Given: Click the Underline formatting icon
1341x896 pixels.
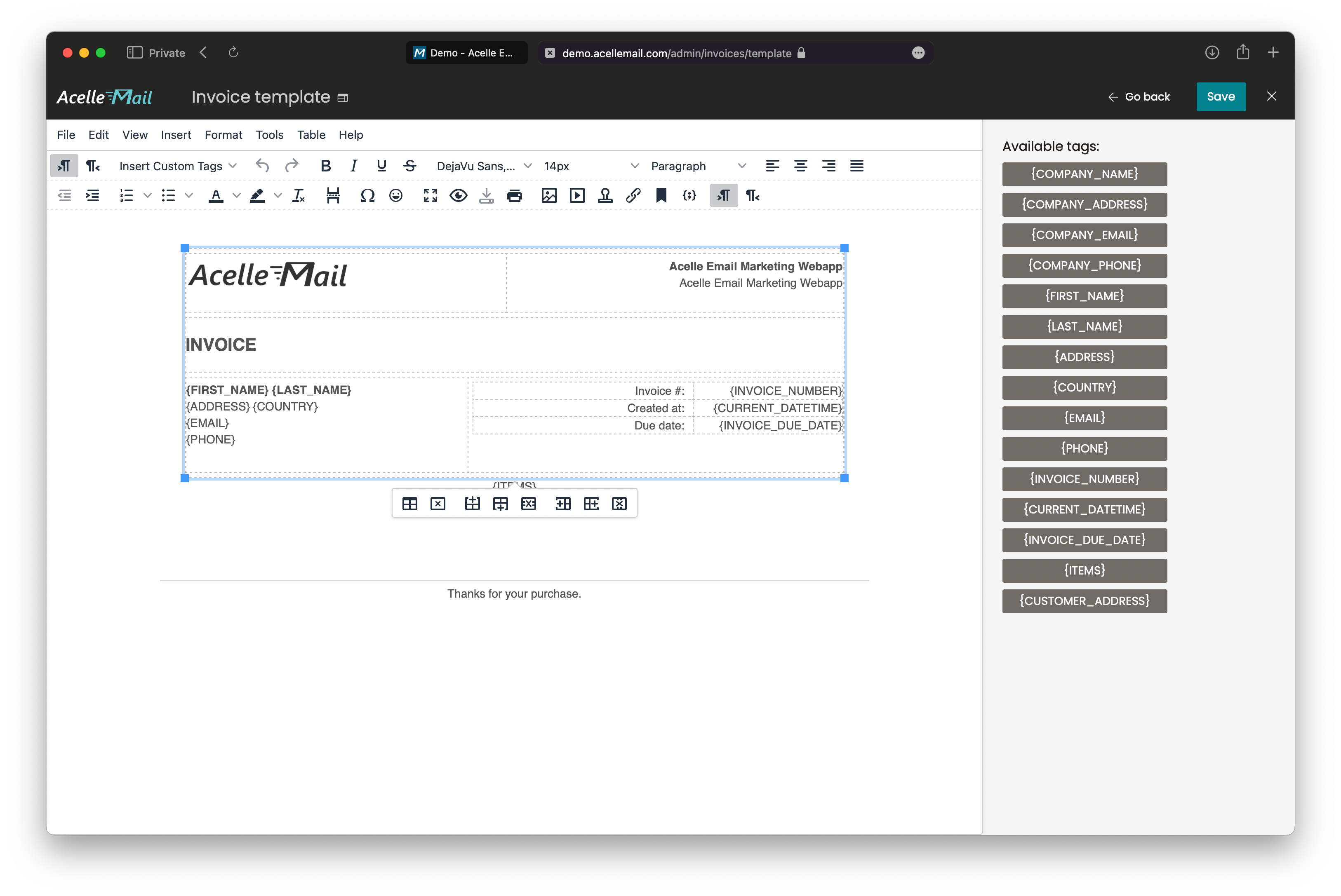Looking at the screenshot, I should [381, 165].
